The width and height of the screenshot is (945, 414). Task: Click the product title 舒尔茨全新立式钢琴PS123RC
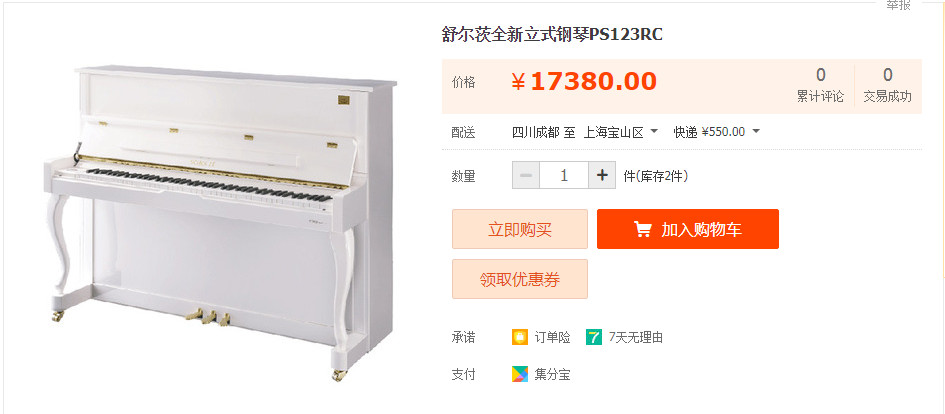click(x=552, y=35)
